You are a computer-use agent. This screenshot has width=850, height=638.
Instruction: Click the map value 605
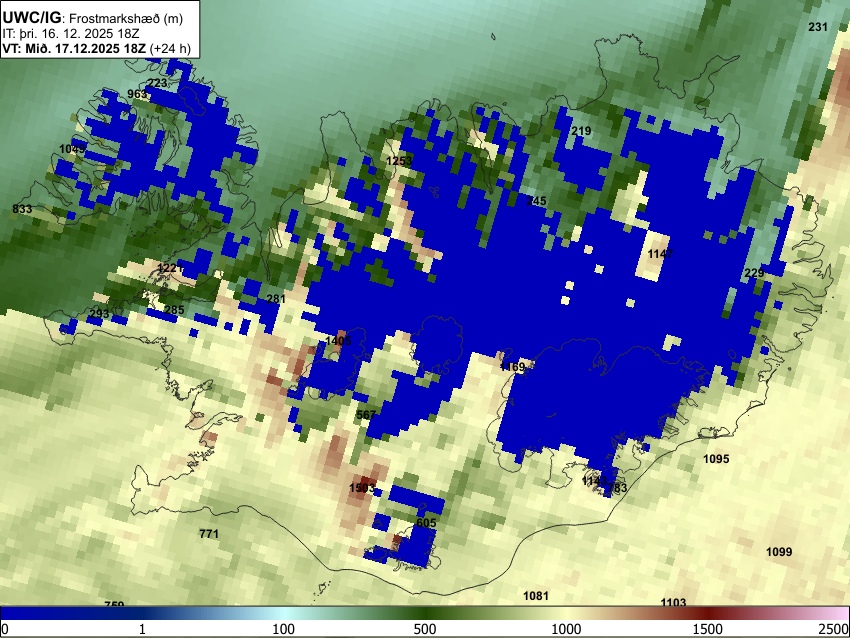(426, 523)
